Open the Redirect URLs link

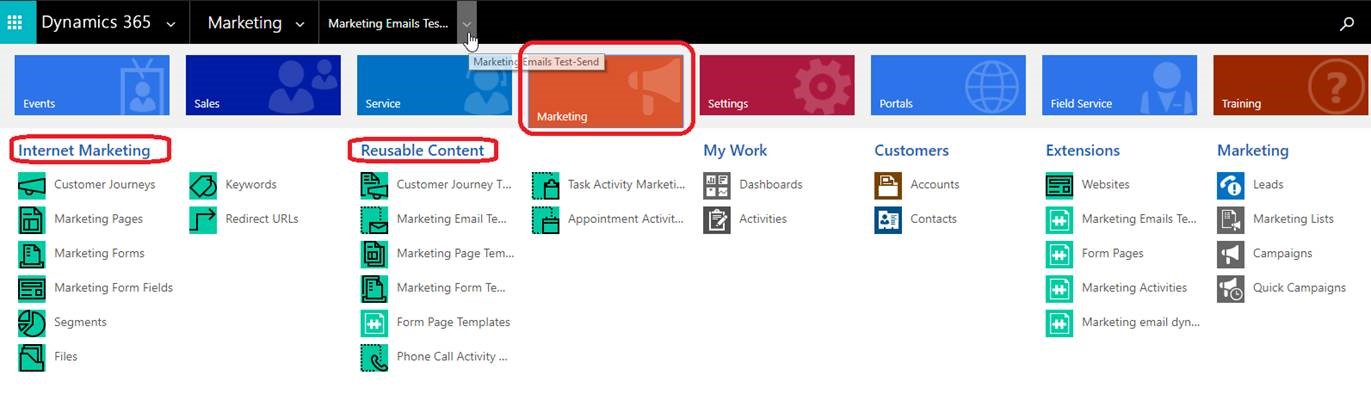[x=262, y=219]
